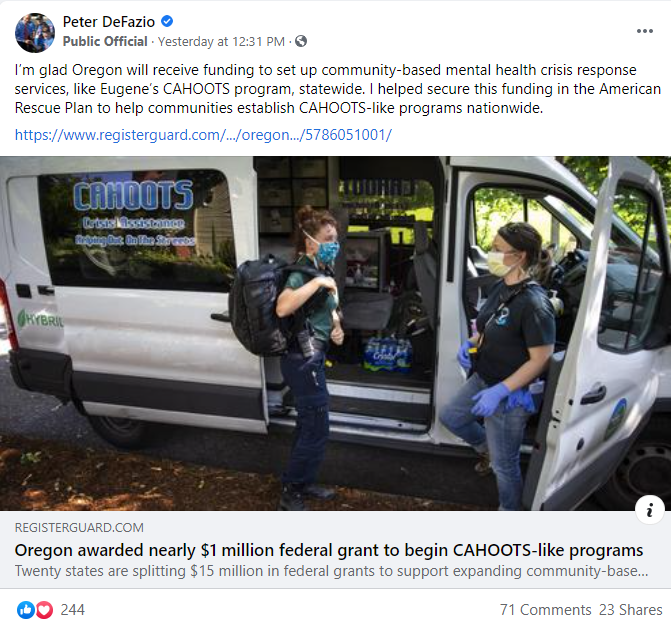Click the blue Like reaction icon
This screenshot has width=671, height=628.
(26, 610)
